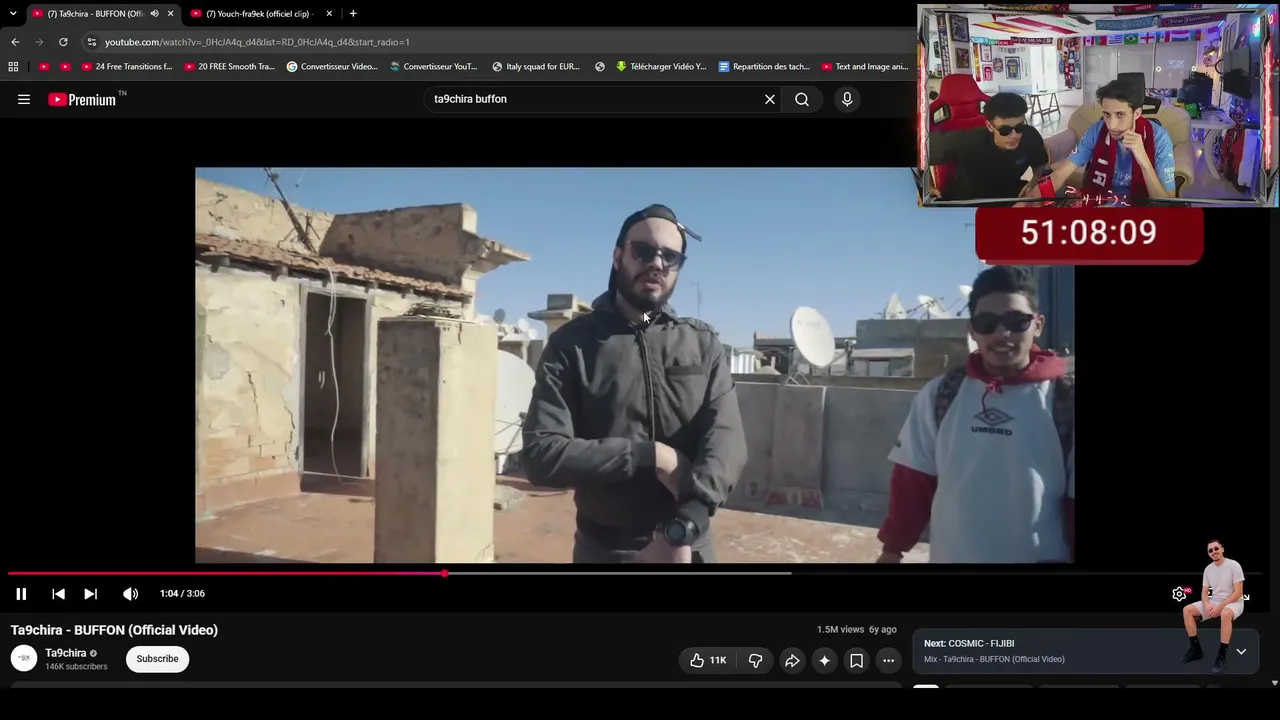Open the sparkle Ask button
The image size is (1280, 720).
[x=824, y=660]
